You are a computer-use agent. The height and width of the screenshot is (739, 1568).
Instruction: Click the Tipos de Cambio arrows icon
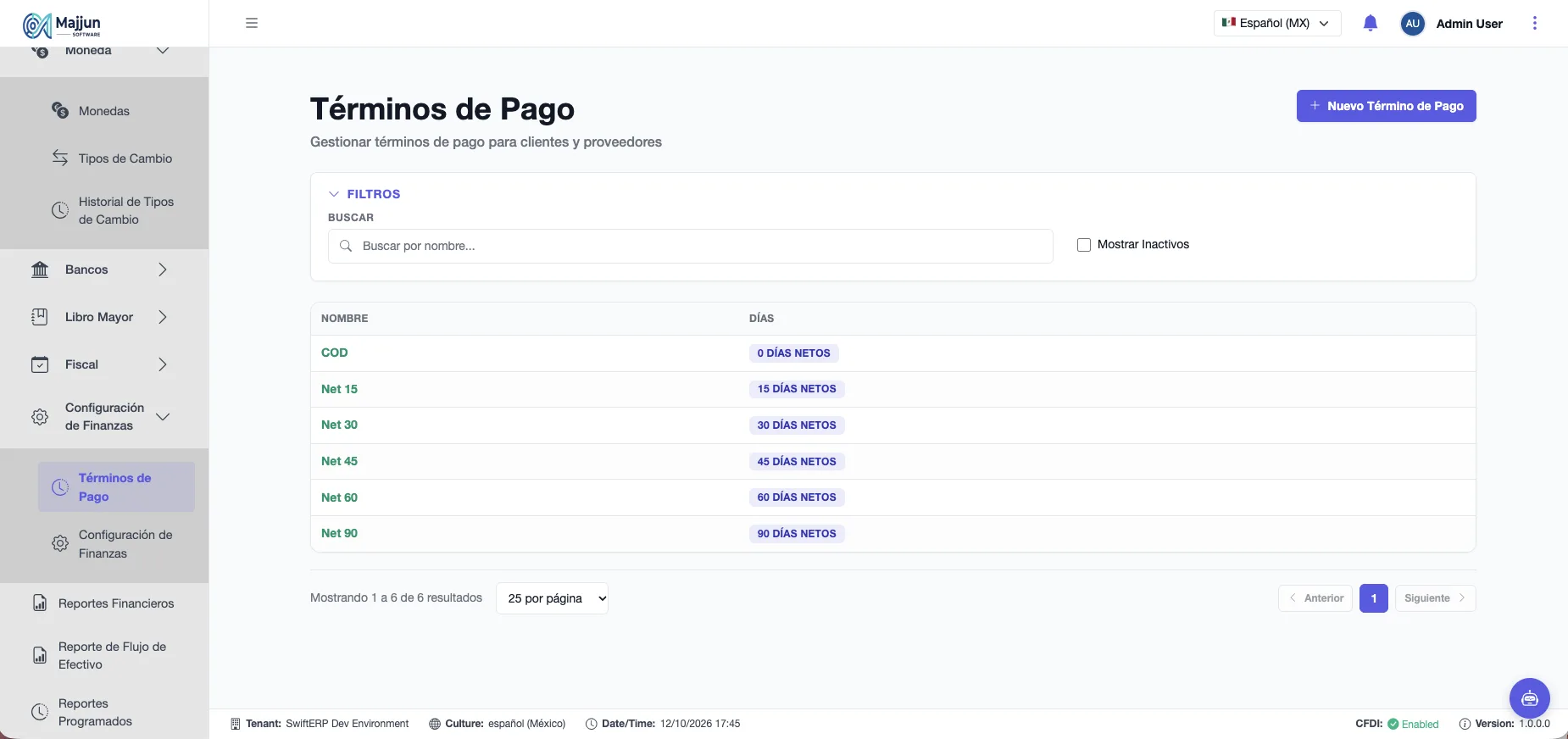[60, 158]
